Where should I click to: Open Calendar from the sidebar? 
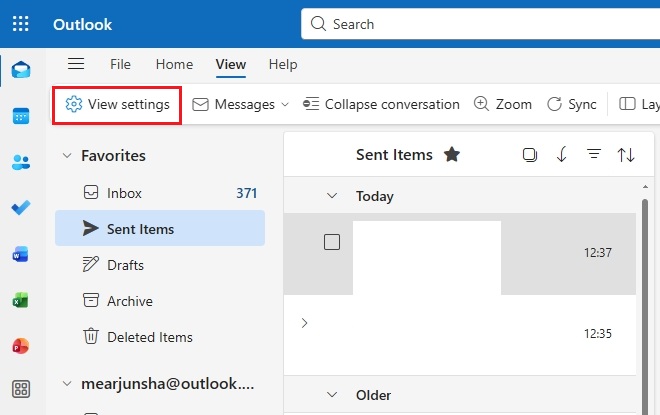click(x=21, y=116)
